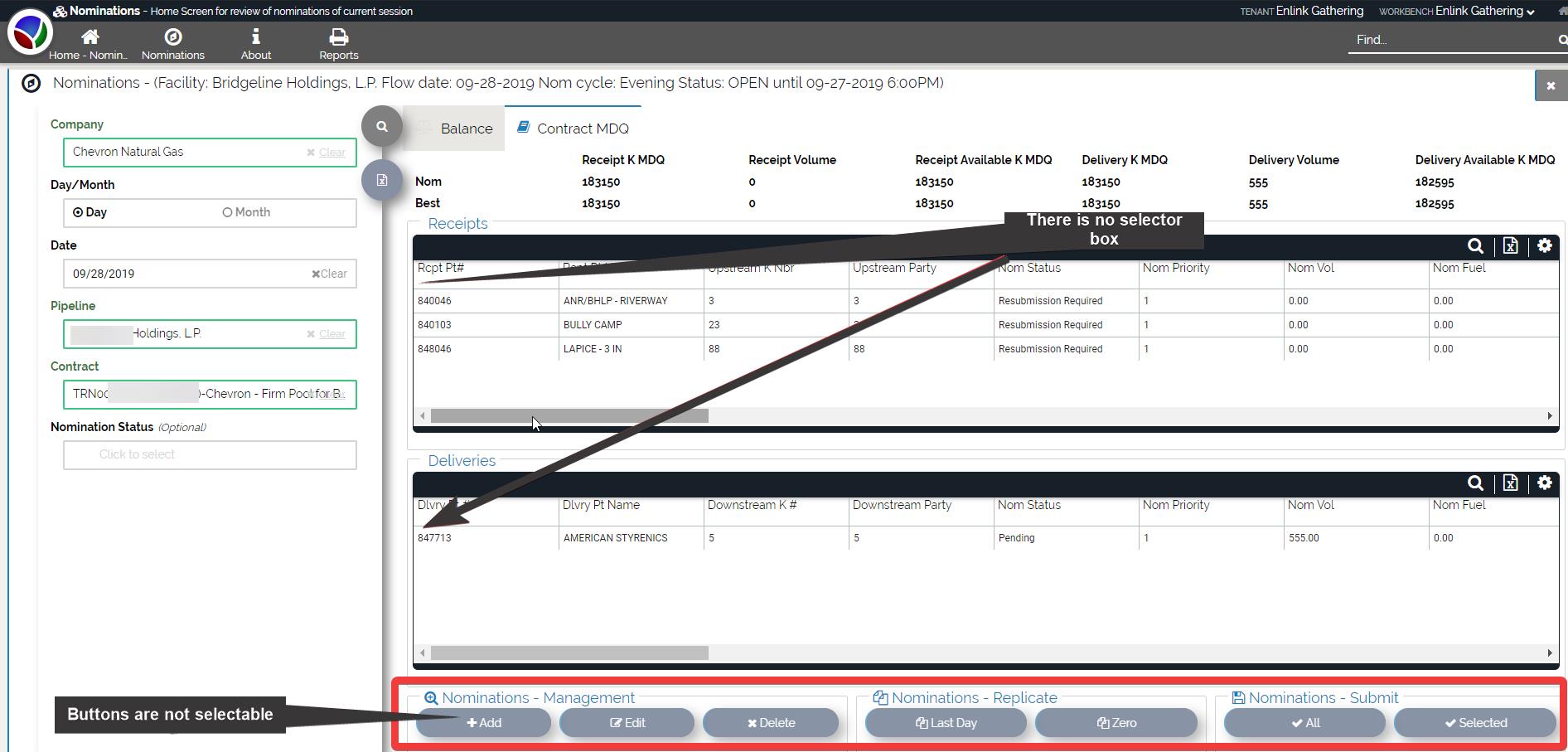Open the About info icon
The image size is (1568, 752).
click(x=255, y=37)
